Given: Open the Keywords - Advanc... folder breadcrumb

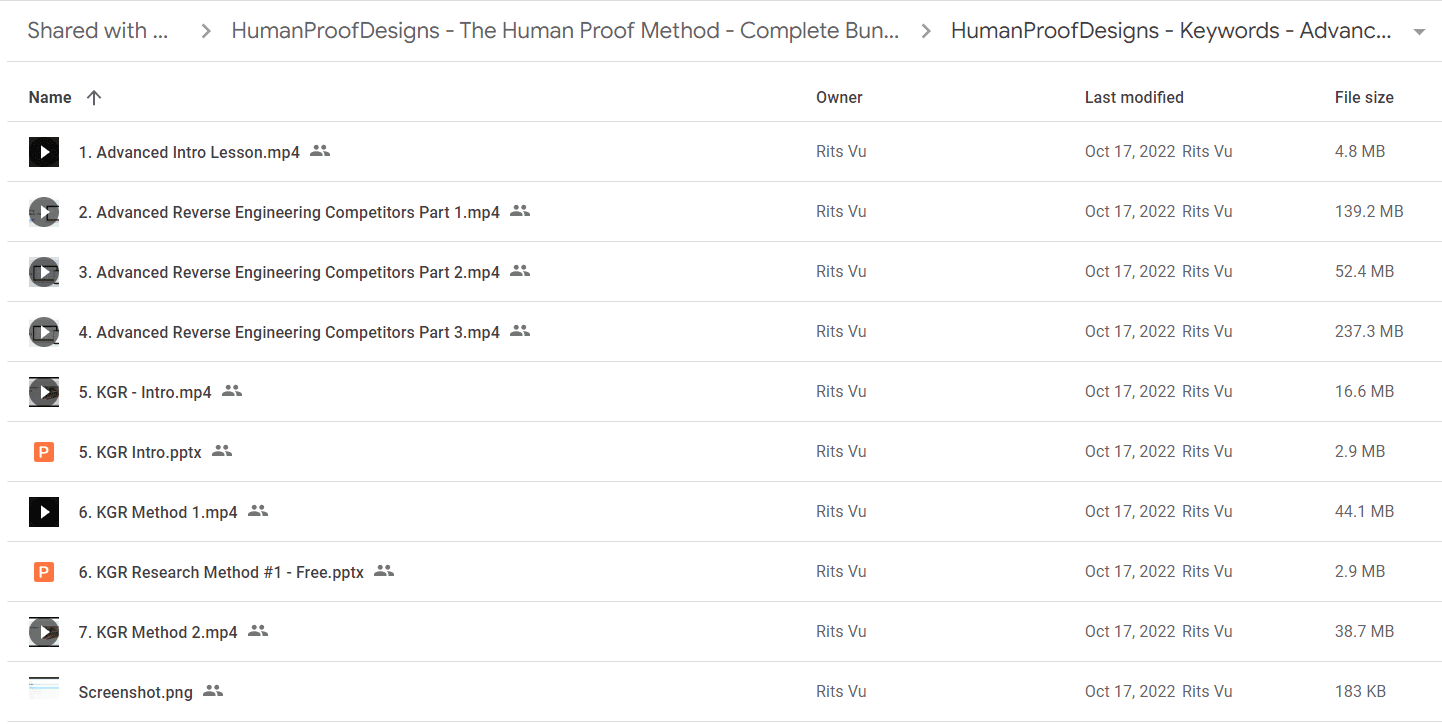Looking at the screenshot, I should (x=1171, y=31).
